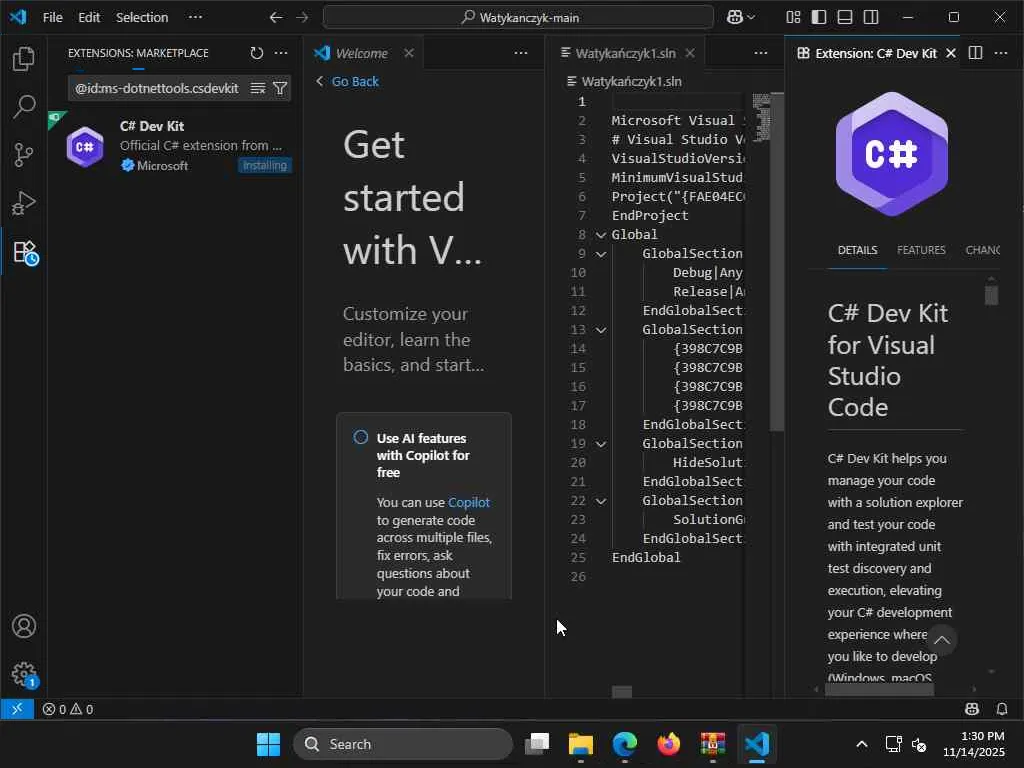Collapse the GlobalSection fold on line 9
The width and height of the screenshot is (1024, 768).
coord(601,254)
